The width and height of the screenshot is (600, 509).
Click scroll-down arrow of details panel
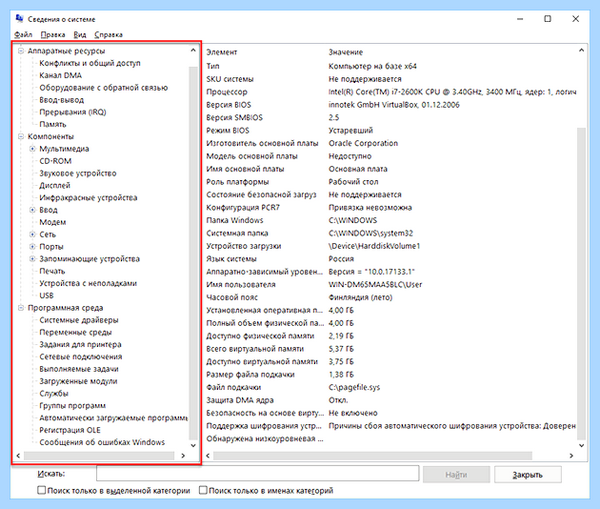[x=581, y=445]
